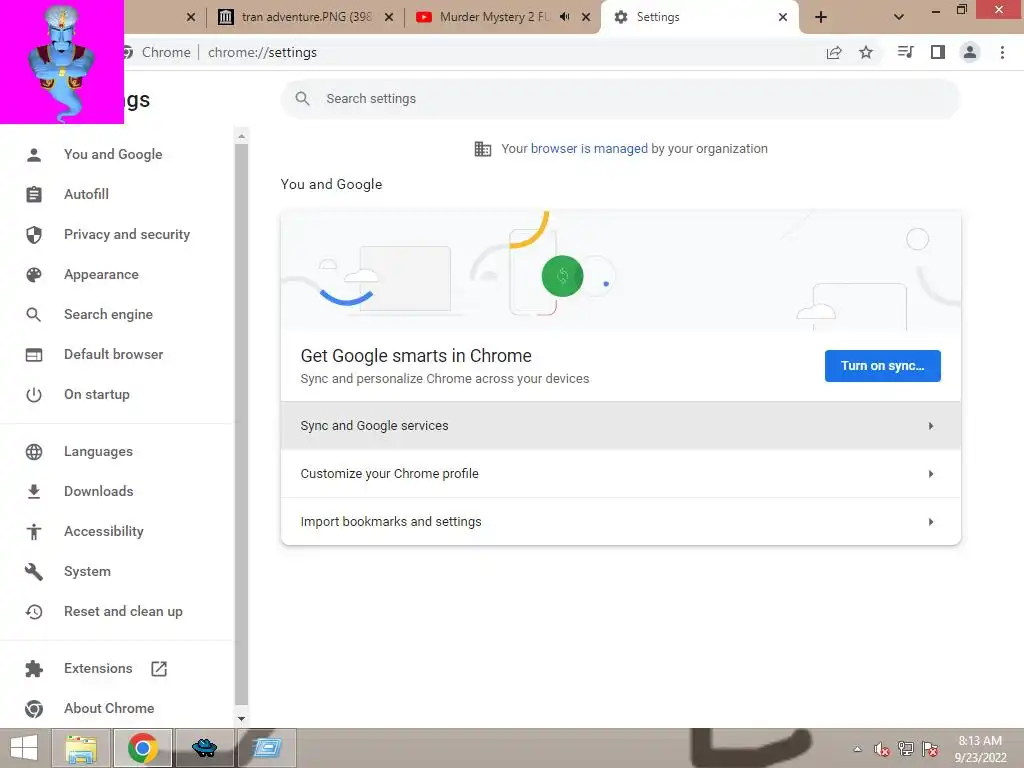Open the 'browser is managed' link
1024x768 pixels.
(589, 149)
